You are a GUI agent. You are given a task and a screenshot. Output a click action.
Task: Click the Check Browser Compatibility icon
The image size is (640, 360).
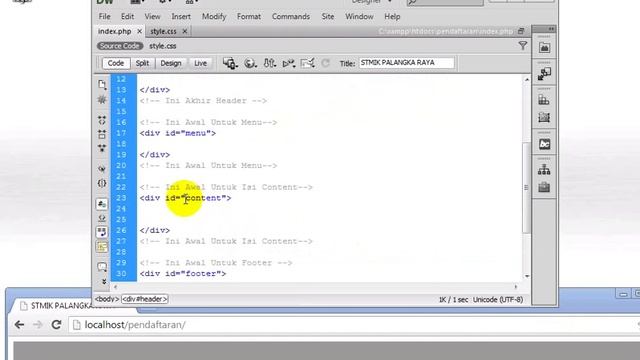[x=307, y=63]
